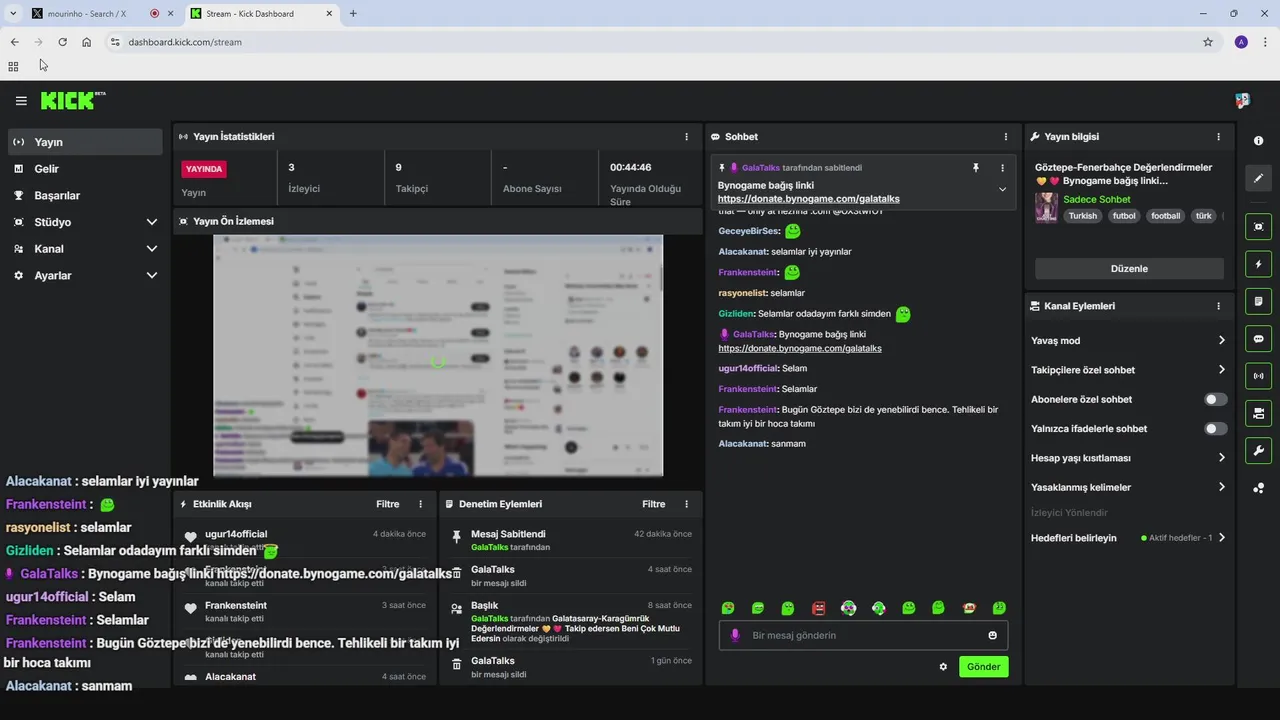Open the user avatar at top right
The width and height of the screenshot is (1280, 720).
1242,101
